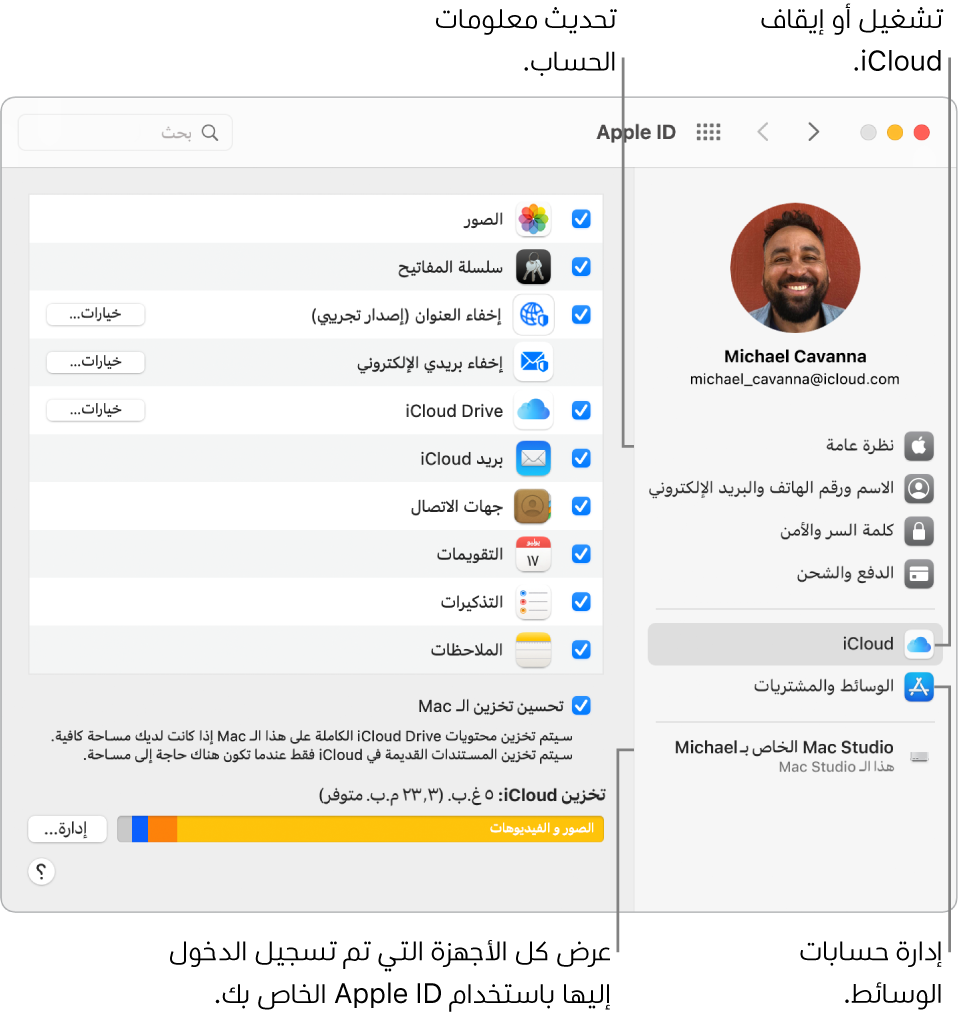Click the iCloud Drive cloud icon
The width and height of the screenshot is (958, 1019).
[x=533, y=410]
